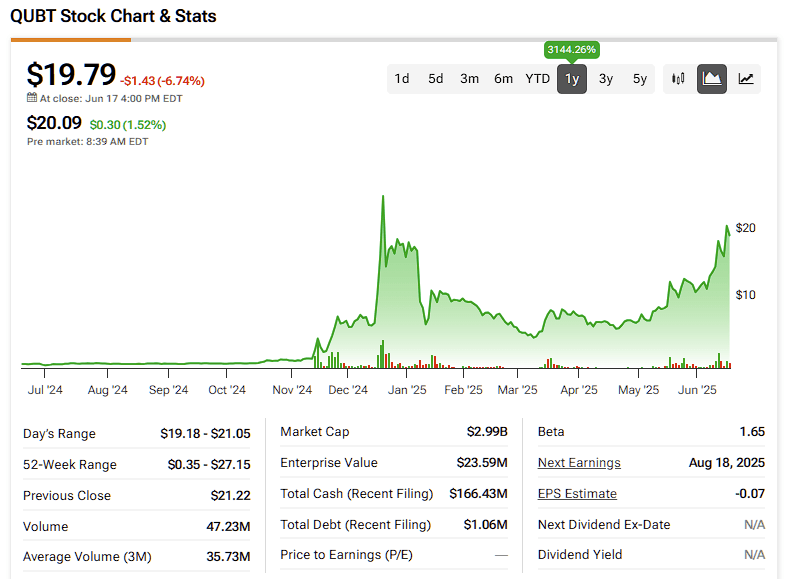Screen dimensions: 790x579
Task: Click the Previous Close value $21.22
Action: (x=230, y=496)
